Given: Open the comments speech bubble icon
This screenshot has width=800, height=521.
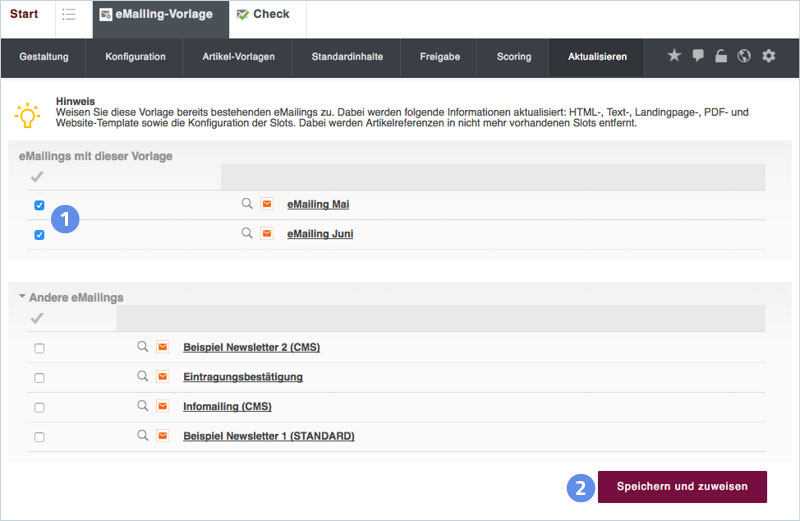Looking at the screenshot, I should 698,56.
